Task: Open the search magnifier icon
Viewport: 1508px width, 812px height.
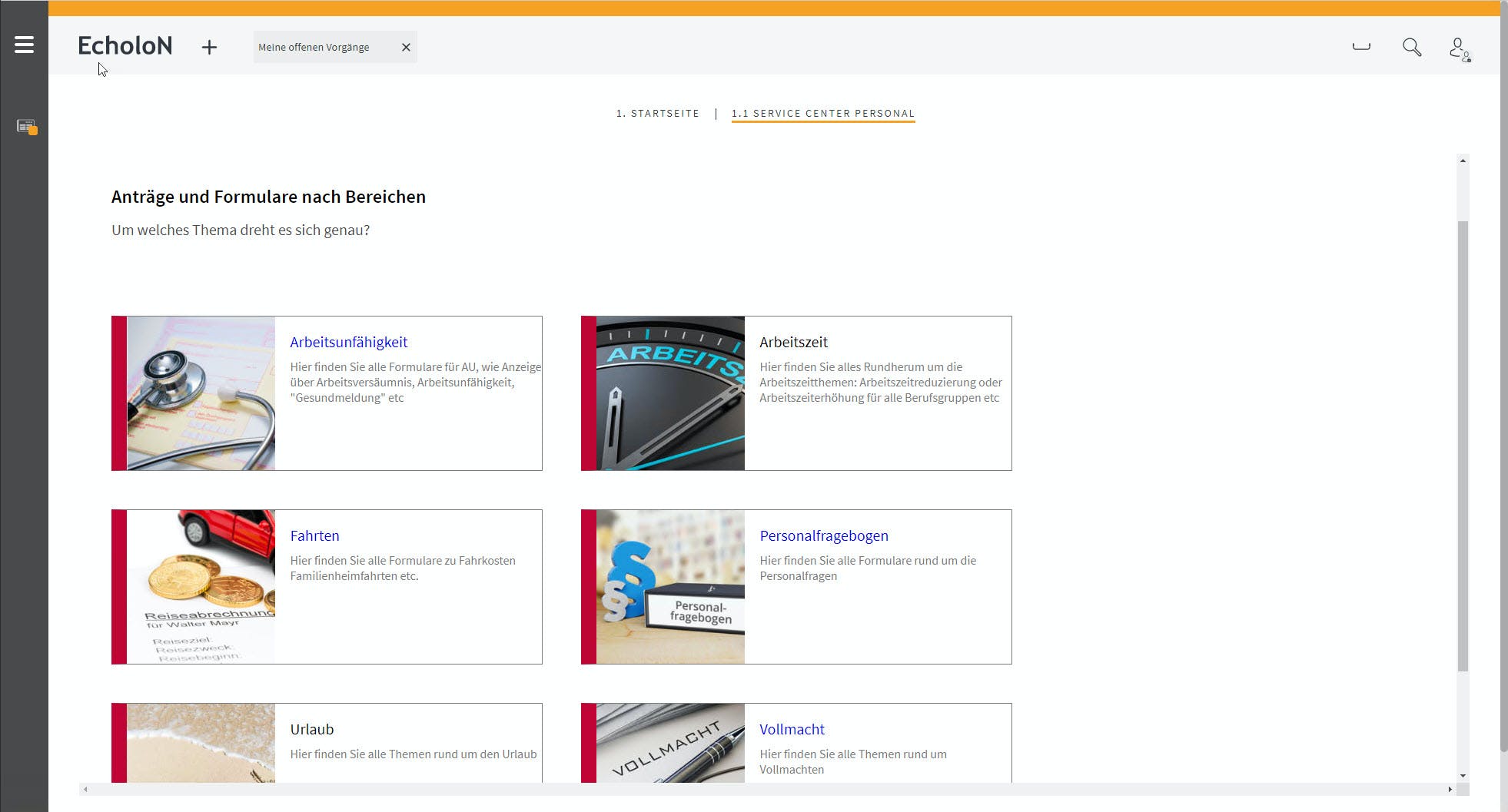Action: tap(1411, 48)
